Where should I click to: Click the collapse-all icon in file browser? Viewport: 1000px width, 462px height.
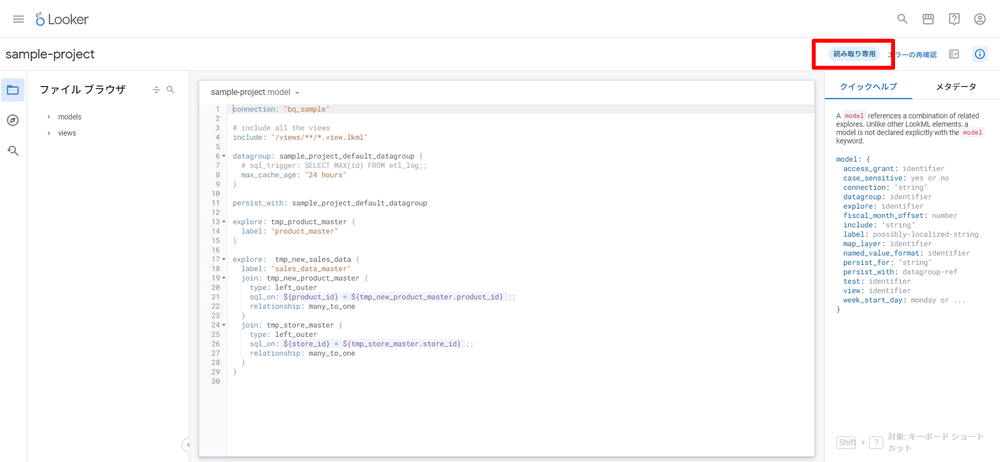point(156,90)
